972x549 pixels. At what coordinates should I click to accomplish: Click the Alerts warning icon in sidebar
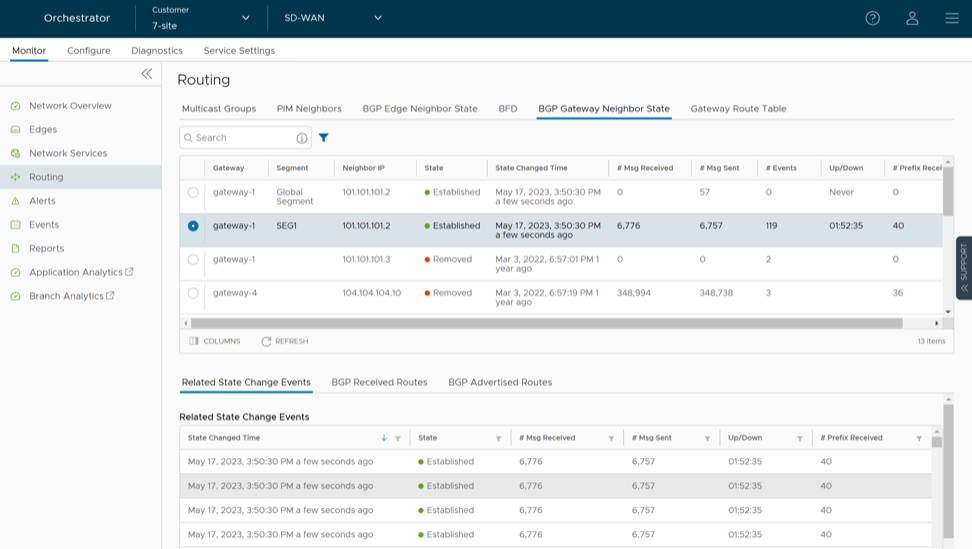click(x=15, y=201)
